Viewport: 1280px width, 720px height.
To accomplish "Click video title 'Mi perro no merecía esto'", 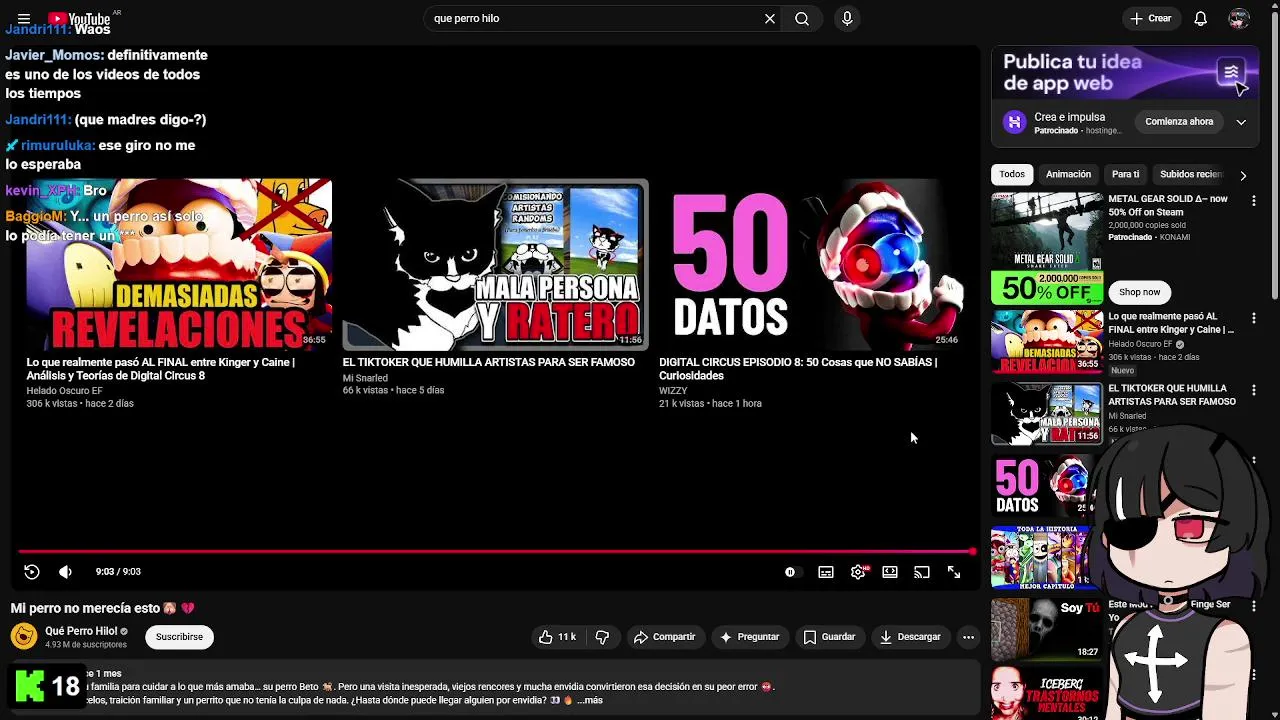I will coord(102,608).
